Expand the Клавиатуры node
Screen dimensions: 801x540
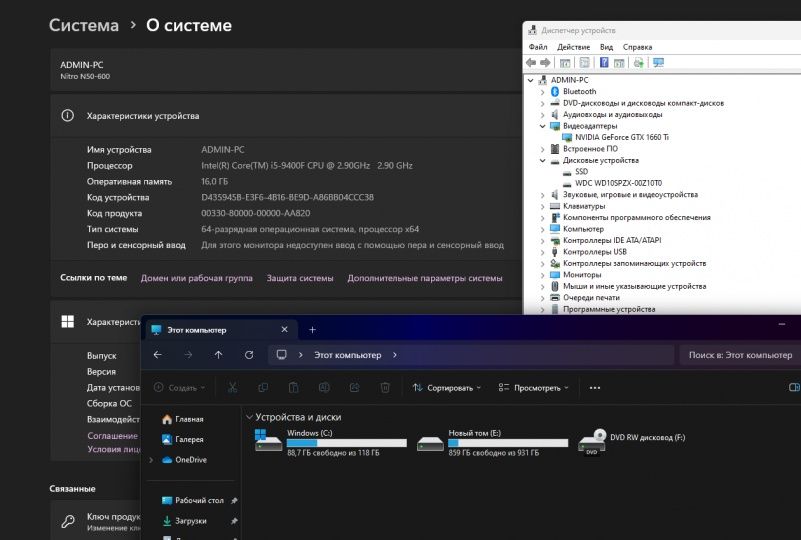point(543,206)
